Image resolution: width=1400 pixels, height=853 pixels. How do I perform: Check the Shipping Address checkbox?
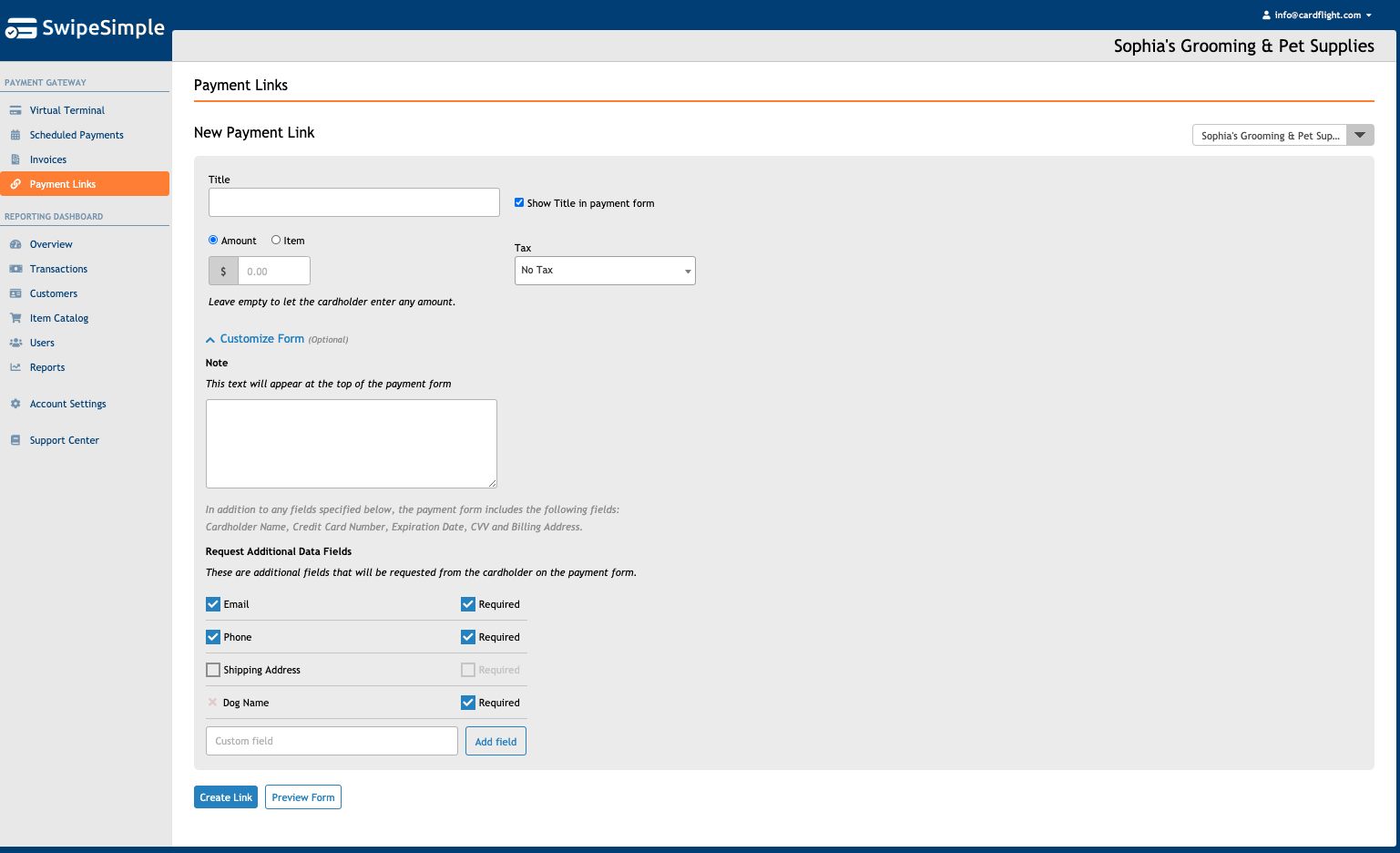point(213,670)
